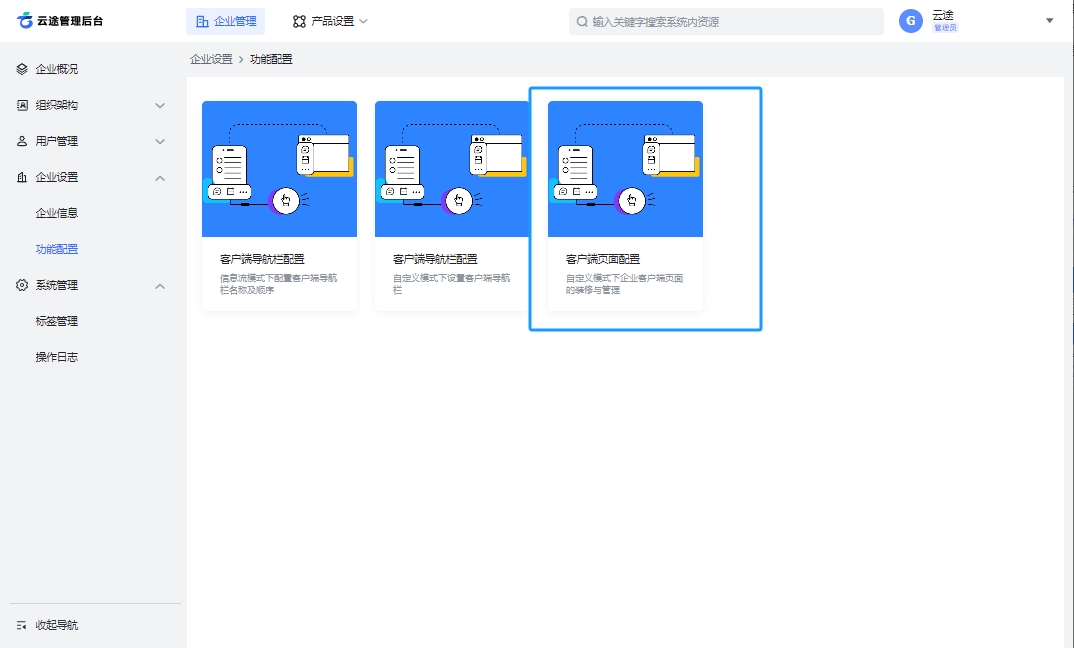Click the 组织架构 sidebar label
This screenshot has width=1074, height=648.
pyautogui.click(x=57, y=105)
